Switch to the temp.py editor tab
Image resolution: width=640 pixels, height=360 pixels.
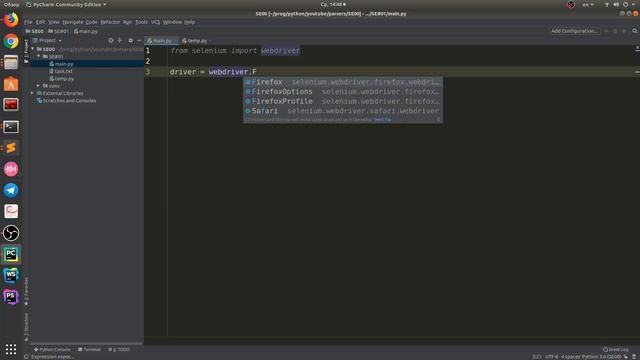coord(195,40)
